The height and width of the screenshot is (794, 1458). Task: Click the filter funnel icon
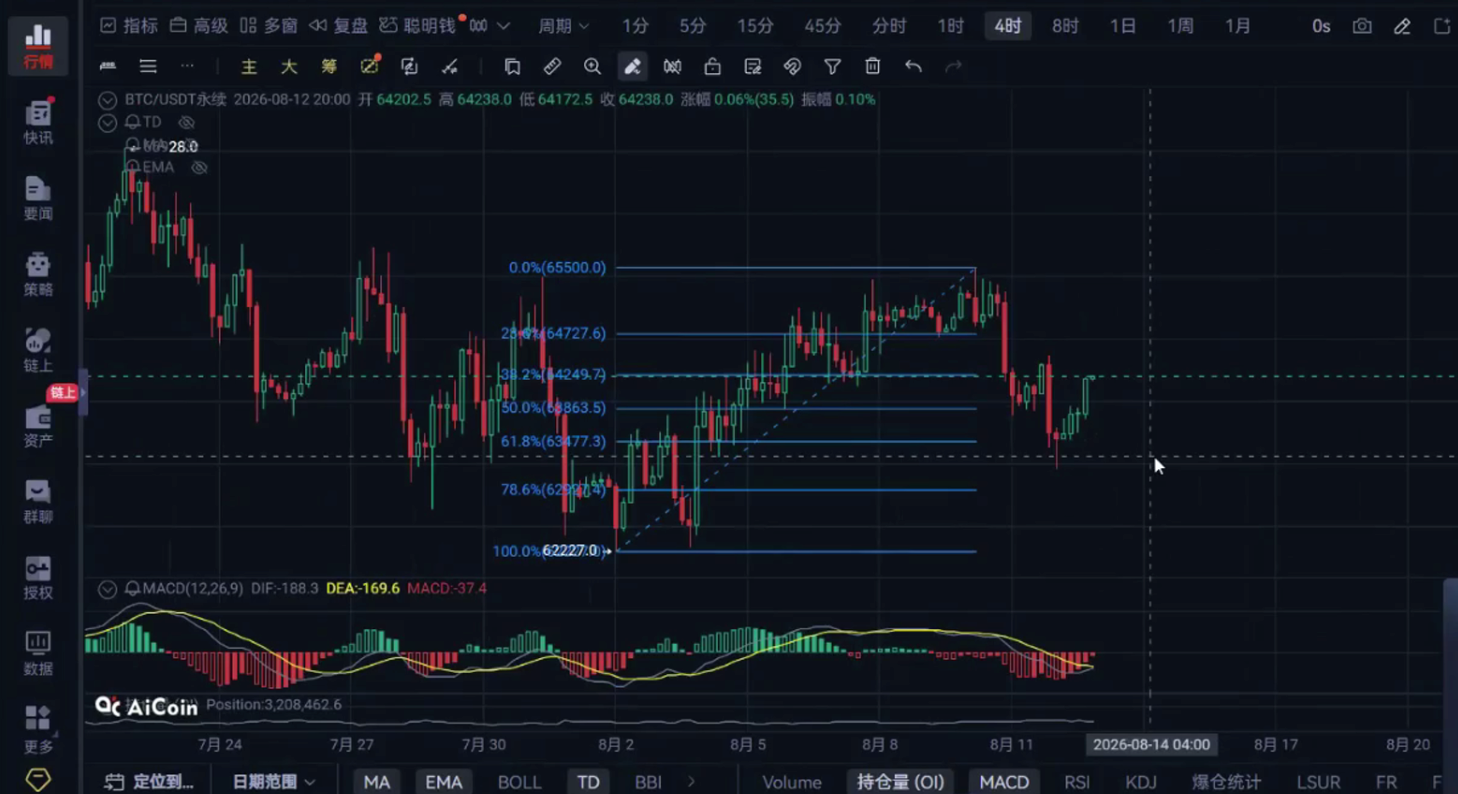(832, 66)
